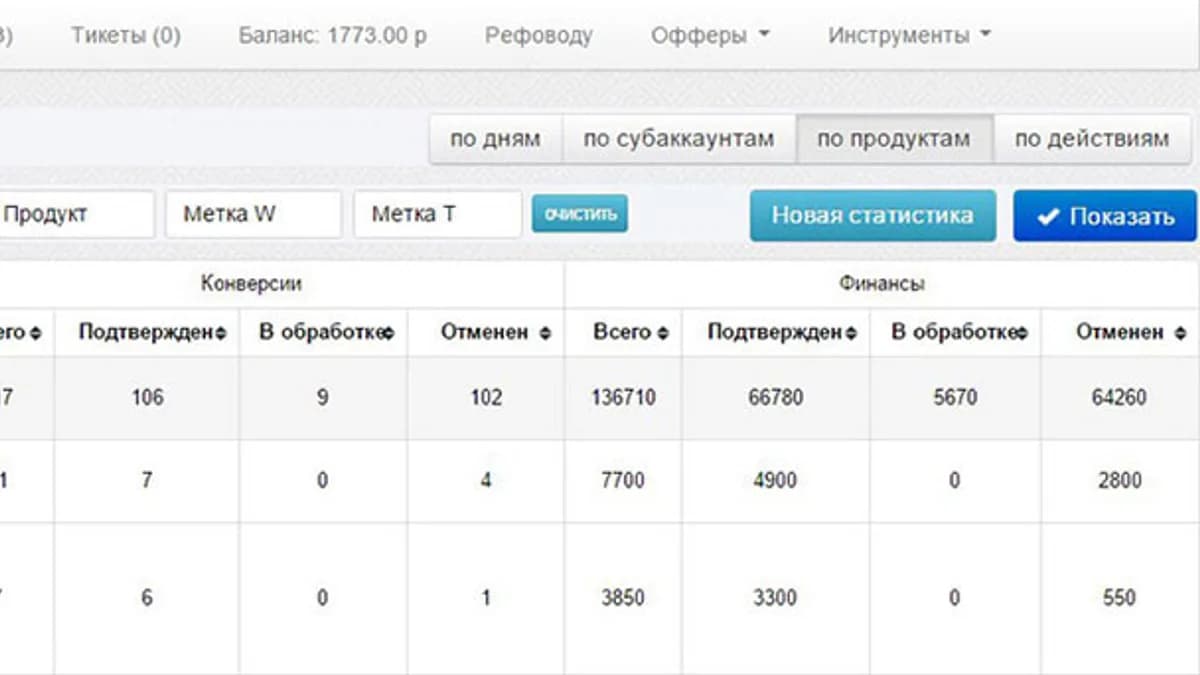Select the conversions cell with value 7

click(147, 480)
